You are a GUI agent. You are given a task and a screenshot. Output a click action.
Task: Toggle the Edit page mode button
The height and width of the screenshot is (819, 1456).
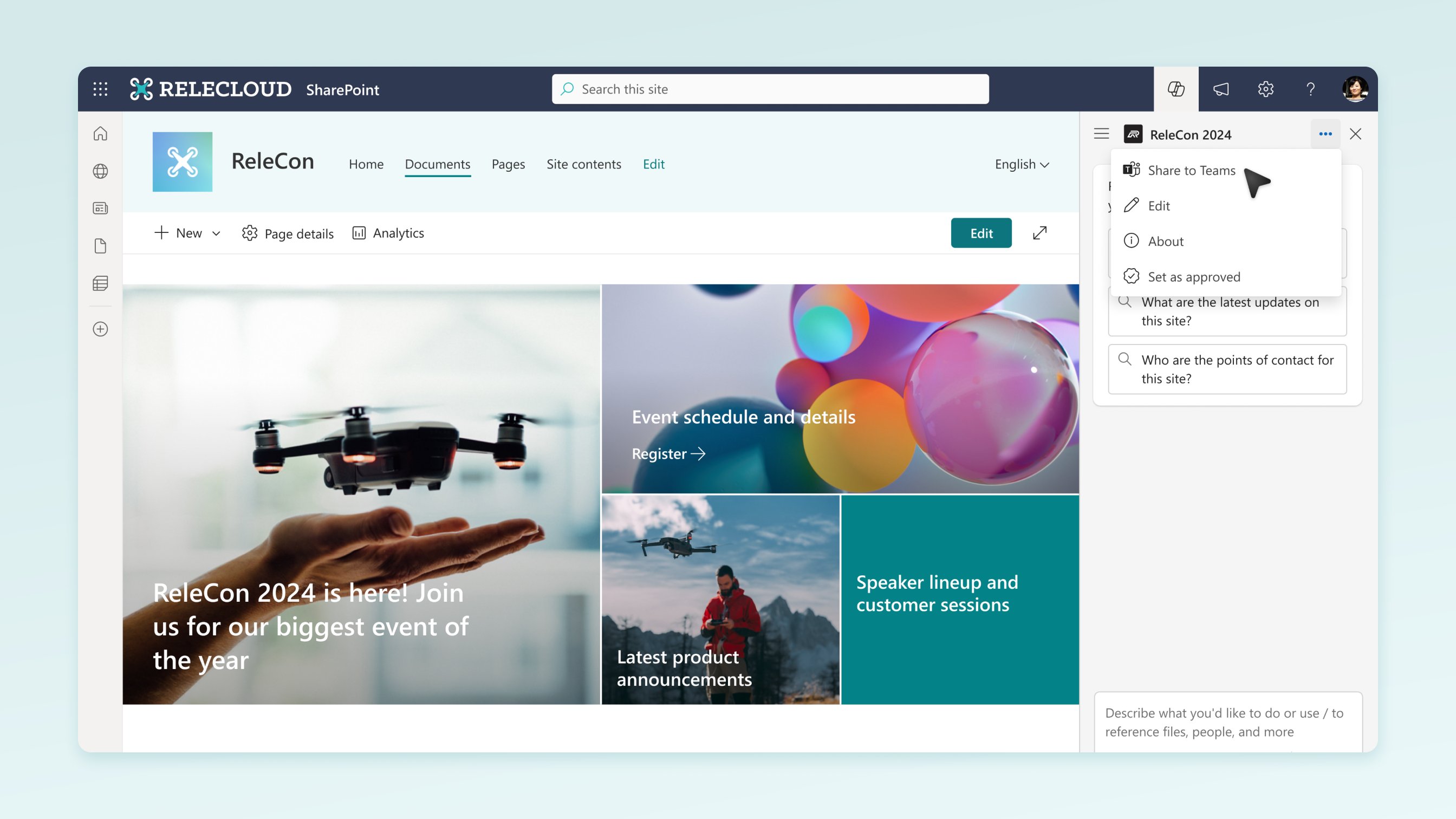coord(981,232)
